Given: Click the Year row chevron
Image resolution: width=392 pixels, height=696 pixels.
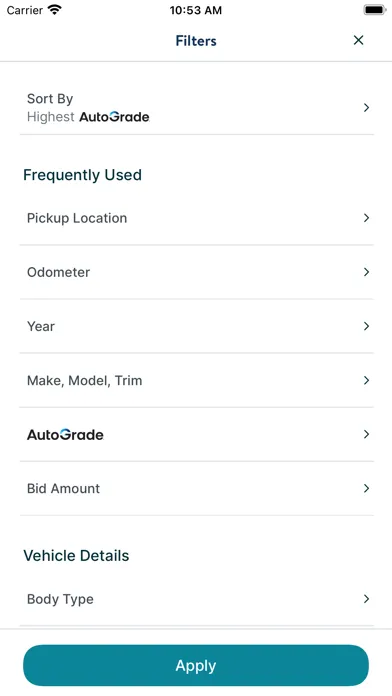Looking at the screenshot, I should click(x=366, y=326).
